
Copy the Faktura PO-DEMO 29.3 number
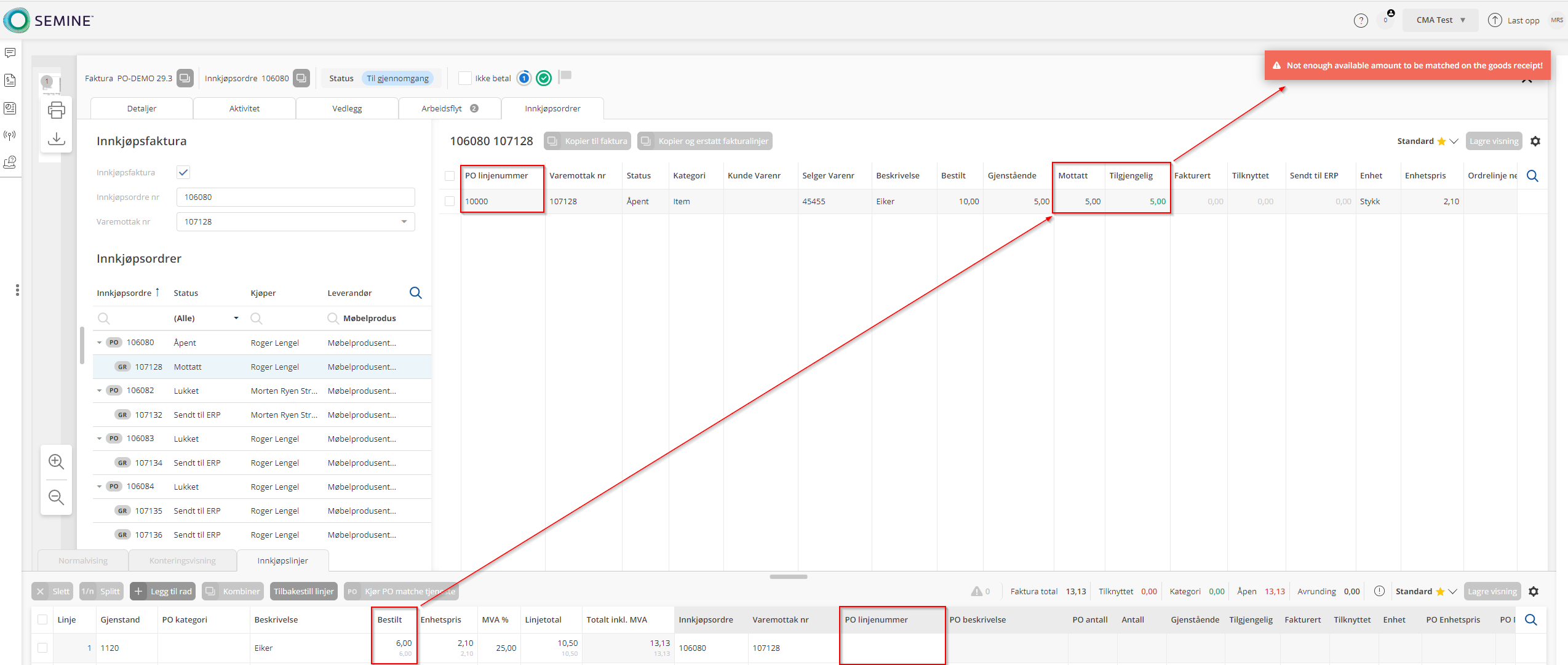click(185, 78)
